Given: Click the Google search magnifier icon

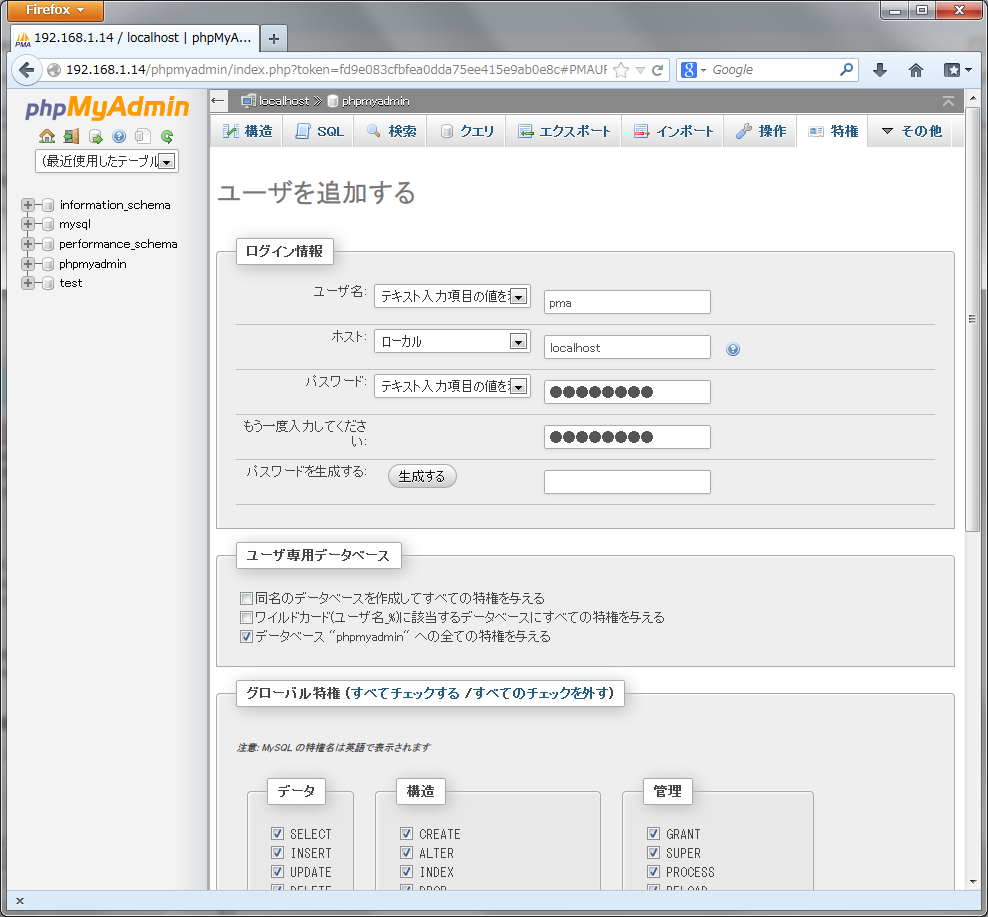Looking at the screenshot, I should pos(846,69).
